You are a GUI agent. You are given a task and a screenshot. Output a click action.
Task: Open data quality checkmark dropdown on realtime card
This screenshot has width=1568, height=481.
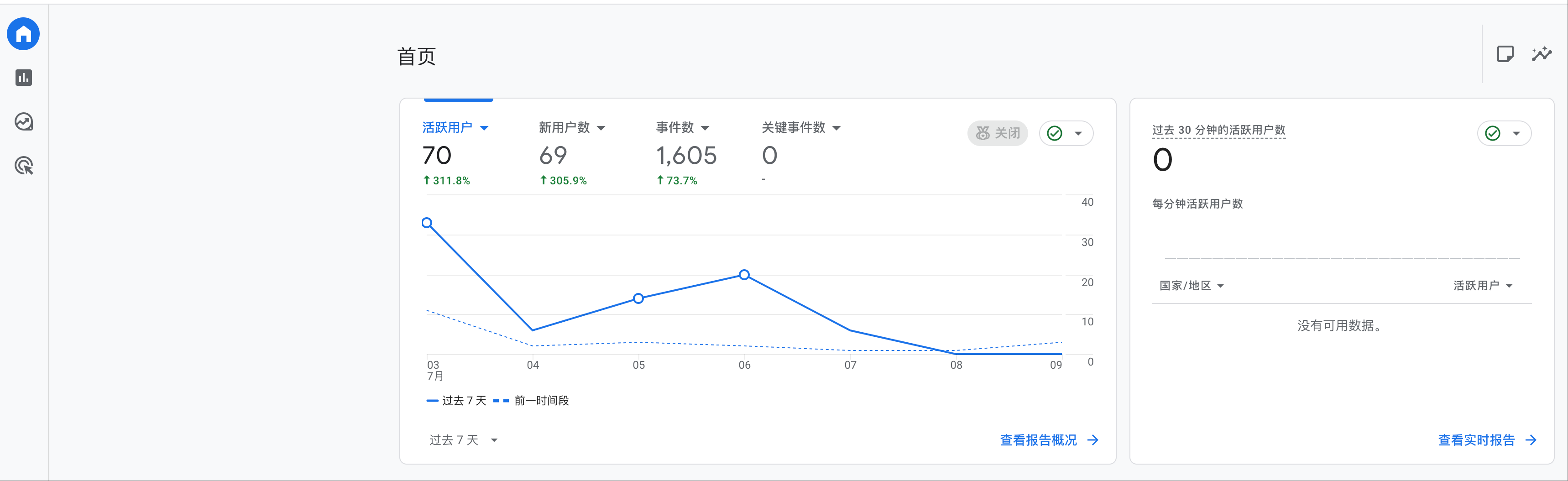pyautogui.click(x=1504, y=133)
